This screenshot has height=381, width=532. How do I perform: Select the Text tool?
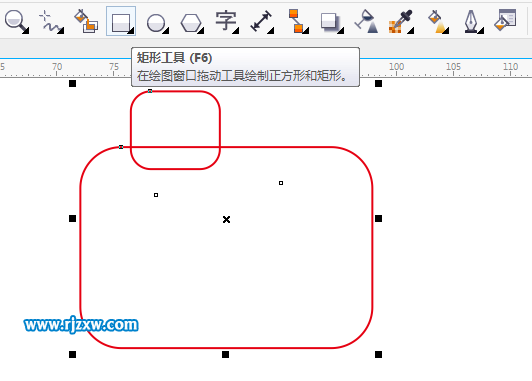tap(226, 21)
